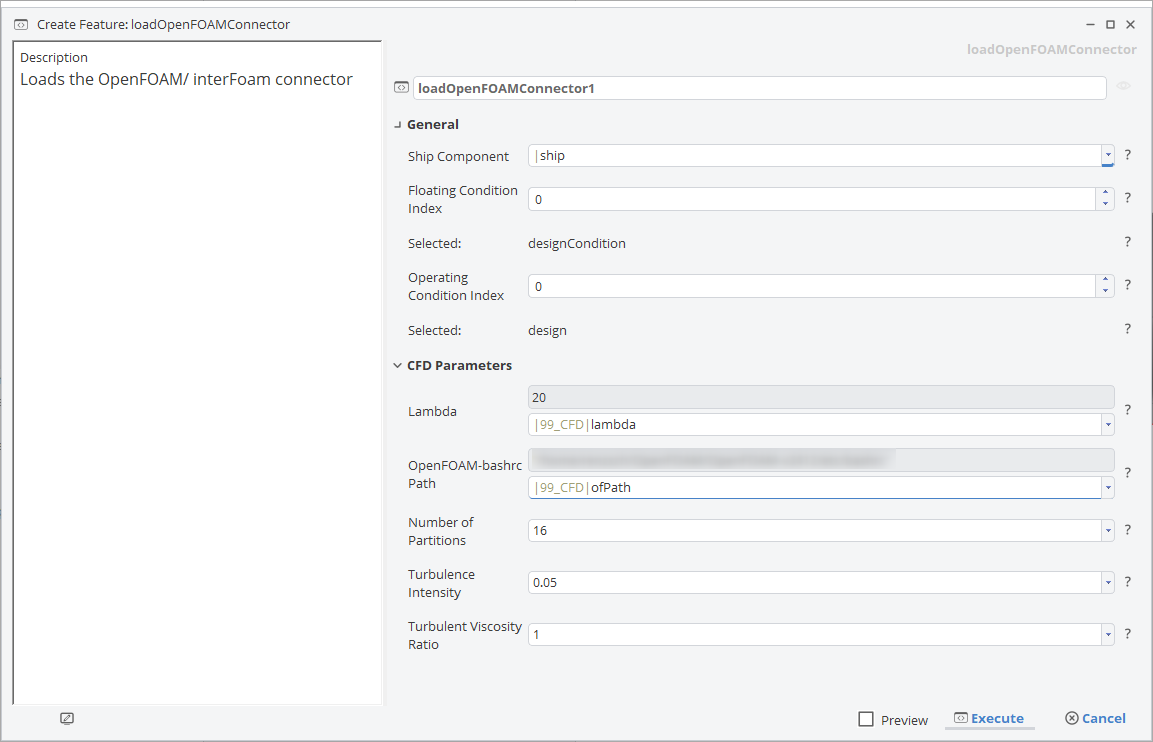Decrease Floating Condition Index with down arrow
The width and height of the screenshot is (1153, 742).
click(x=1105, y=204)
